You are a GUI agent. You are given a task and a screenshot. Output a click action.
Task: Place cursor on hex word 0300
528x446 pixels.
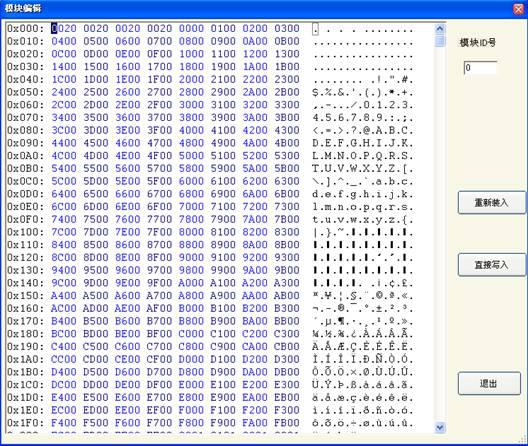tap(287, 29)
